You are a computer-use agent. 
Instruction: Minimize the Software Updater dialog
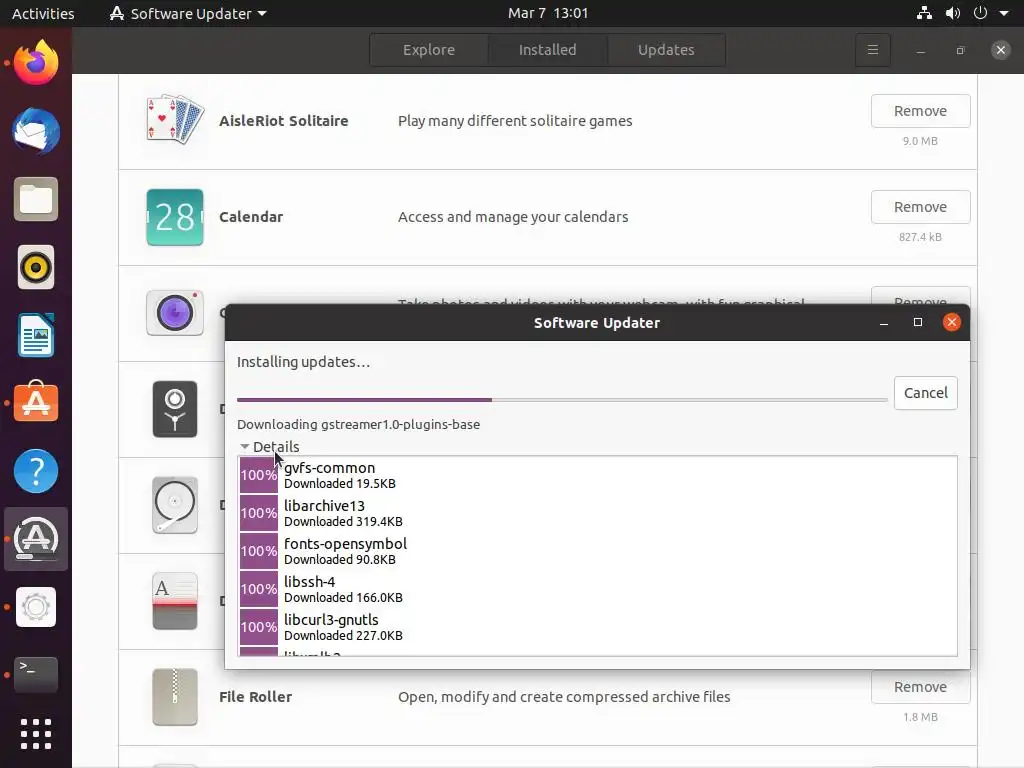(x=884, y=323)
